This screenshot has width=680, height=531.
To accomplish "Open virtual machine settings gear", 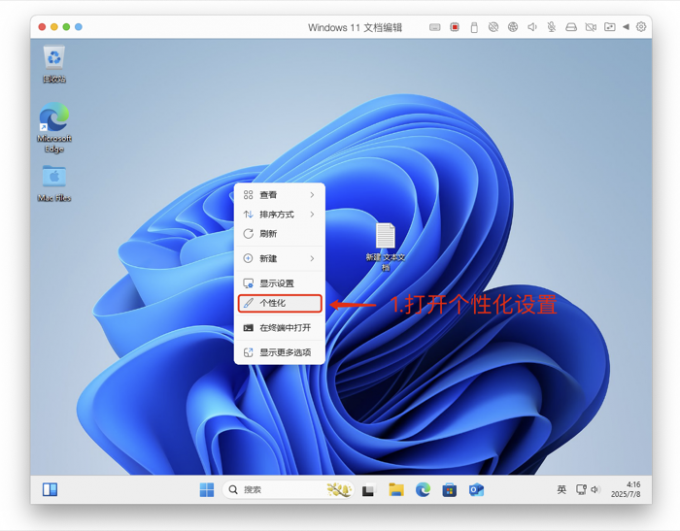I will tap(641, 27).
